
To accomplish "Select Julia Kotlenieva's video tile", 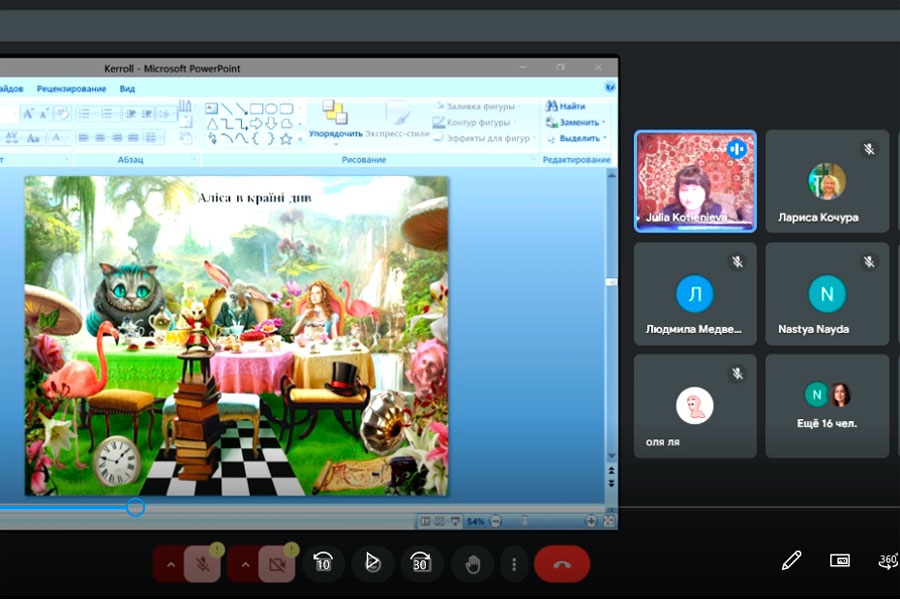I will [x=695, y=181].
